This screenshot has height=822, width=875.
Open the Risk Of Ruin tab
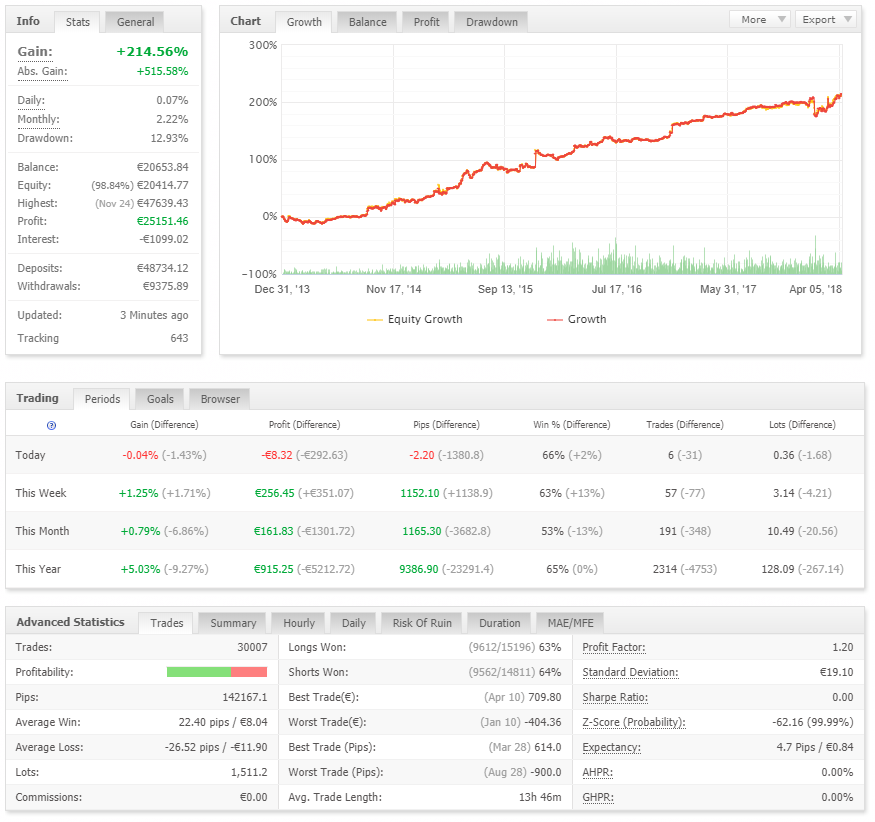(422, 623)
